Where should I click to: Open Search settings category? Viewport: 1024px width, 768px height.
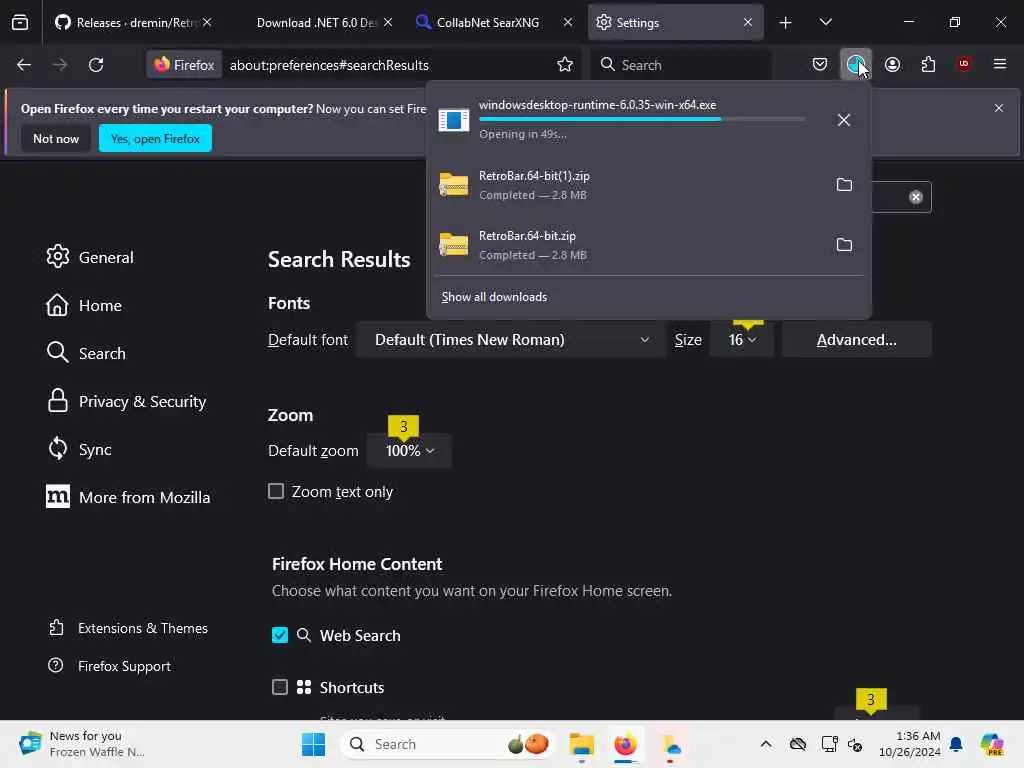(x=86, y=353)
